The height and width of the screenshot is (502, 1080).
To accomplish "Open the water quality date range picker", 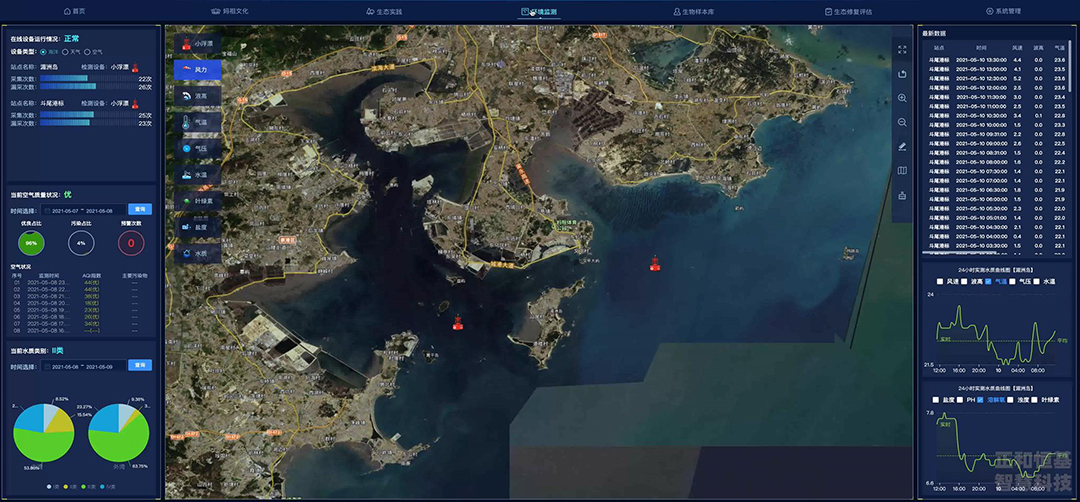I will [x=83, y=365].
